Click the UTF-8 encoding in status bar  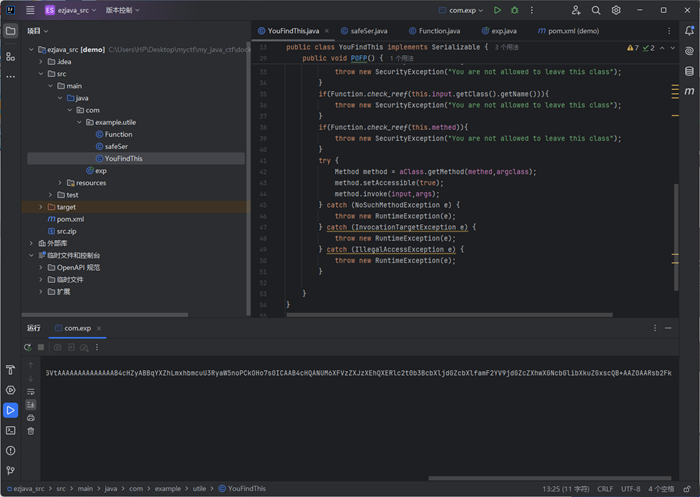click(630, 489)
